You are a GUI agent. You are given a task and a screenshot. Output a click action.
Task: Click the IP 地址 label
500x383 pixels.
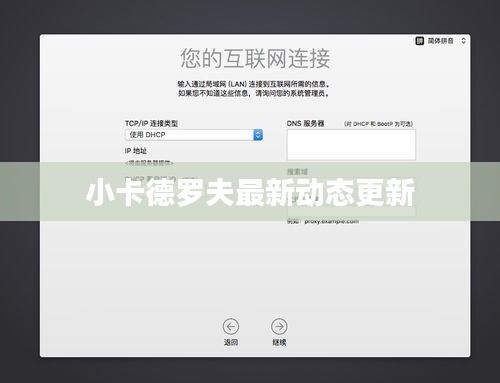pyautogui.click(x=136, y=151)
